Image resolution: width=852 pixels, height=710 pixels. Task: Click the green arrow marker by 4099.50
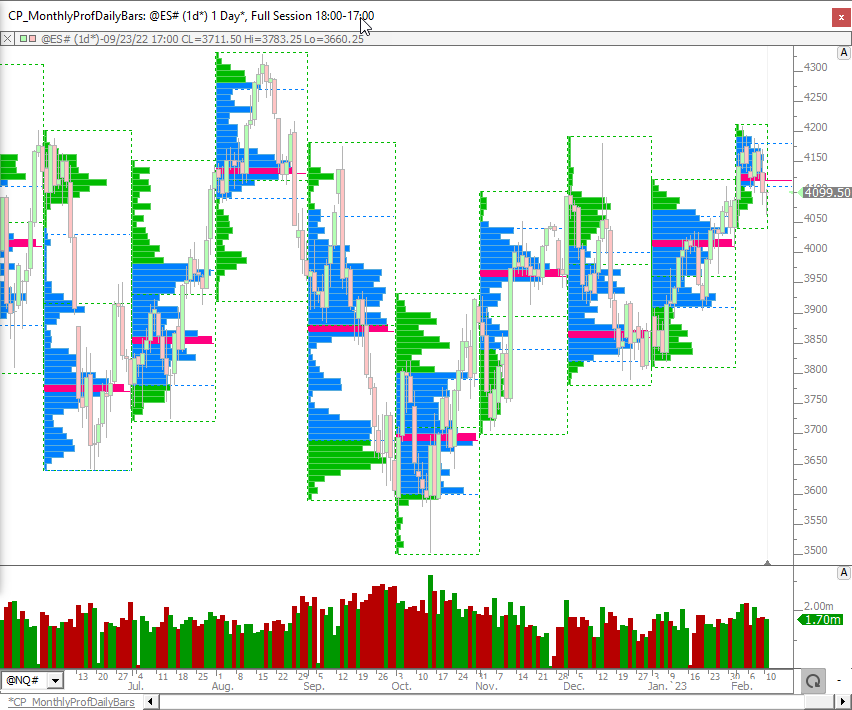tap(800, 192)
